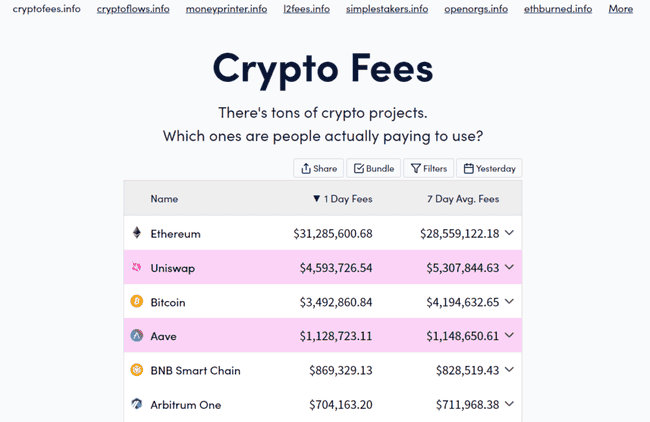Click the Name column header

[164, 199]
